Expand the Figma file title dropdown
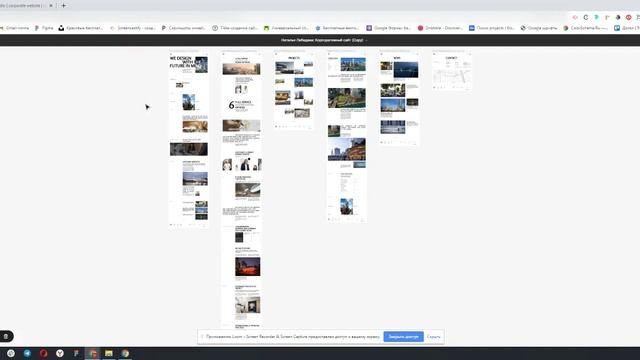The height and width of the screenshot is (360, 640). coord(366,40)
